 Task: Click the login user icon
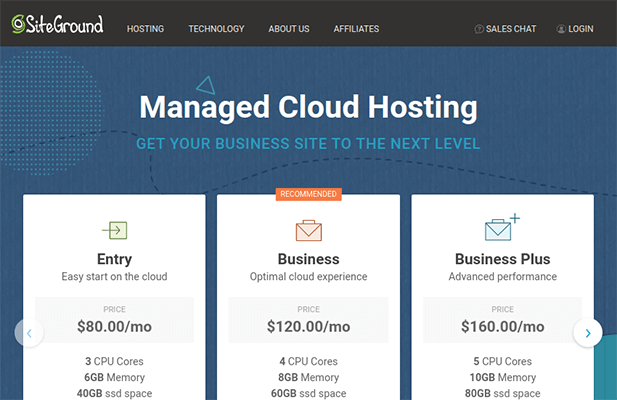(x=561, y=29)
